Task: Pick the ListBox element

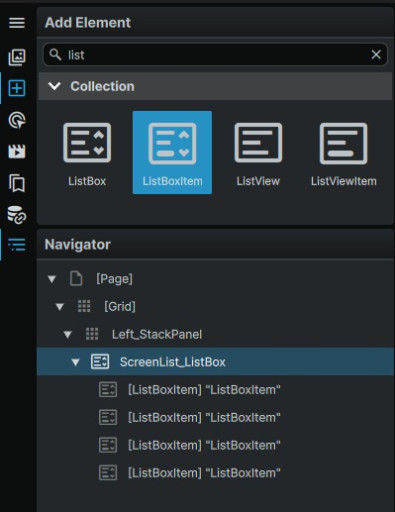Action: (87, 153)
